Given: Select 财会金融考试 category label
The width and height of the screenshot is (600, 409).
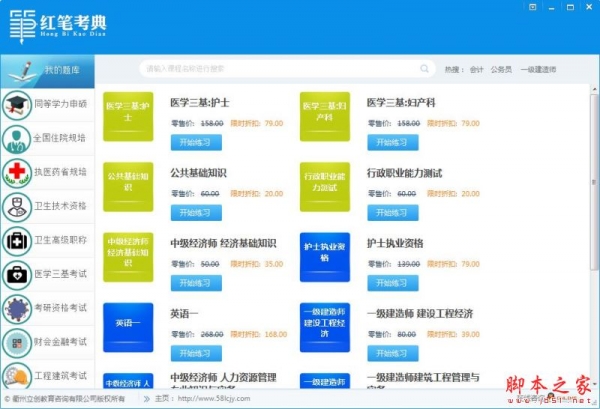Looking at the screenshot, I should click(60, 342).
